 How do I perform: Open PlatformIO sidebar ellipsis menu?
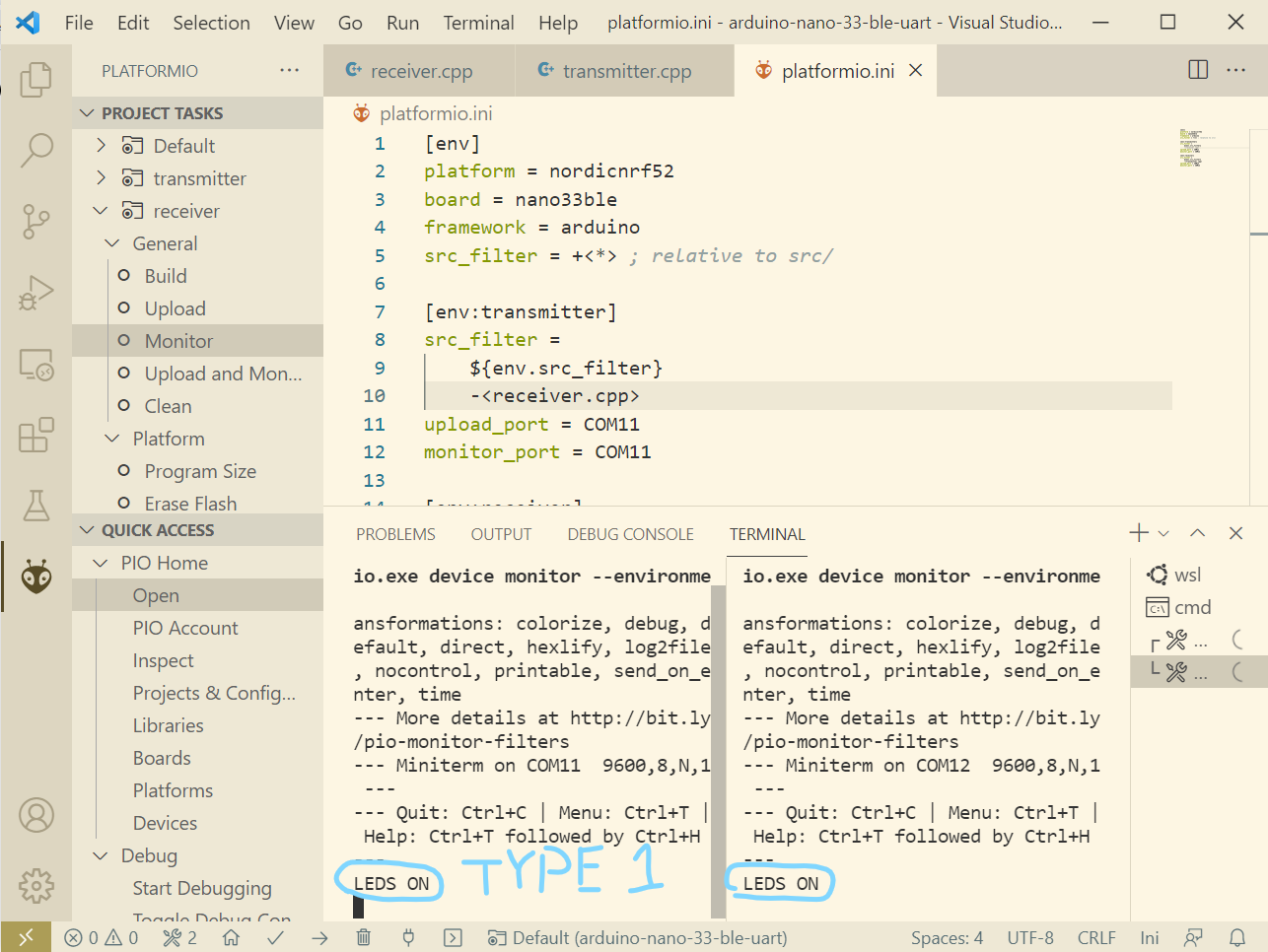[289, 70]
